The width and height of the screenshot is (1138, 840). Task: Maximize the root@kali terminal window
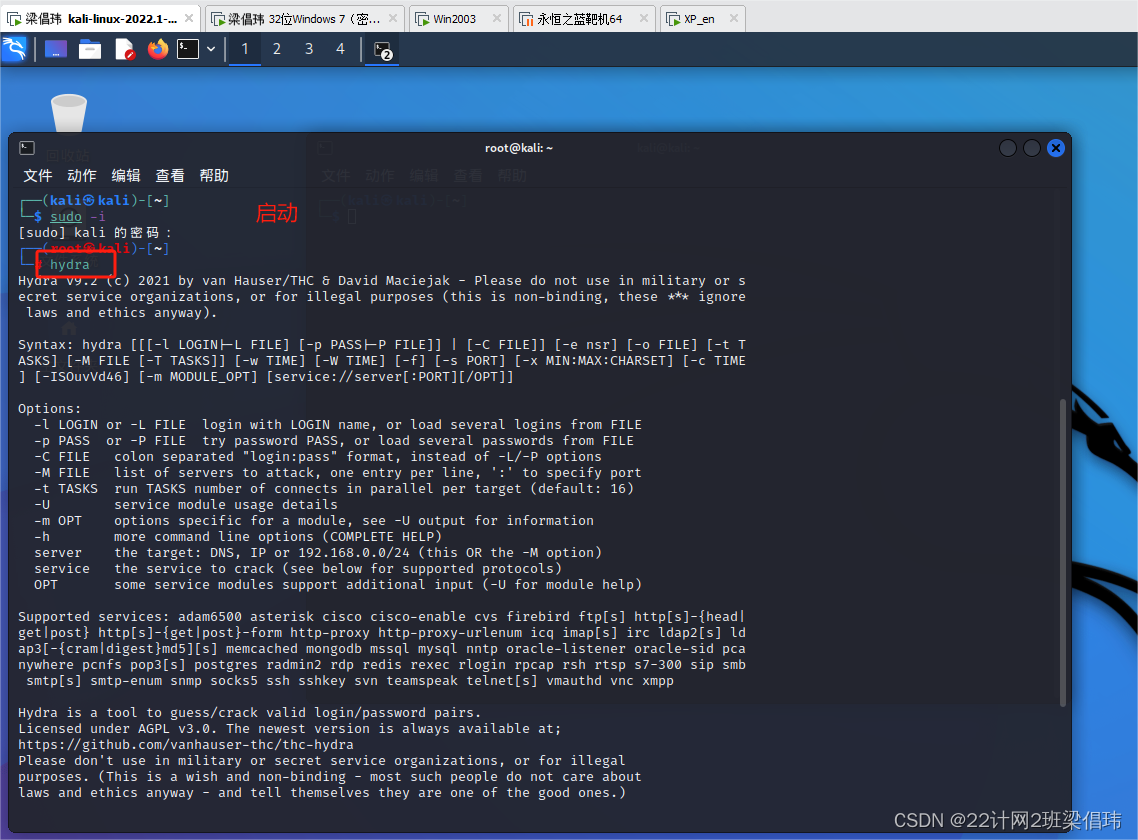(1032, 148)
